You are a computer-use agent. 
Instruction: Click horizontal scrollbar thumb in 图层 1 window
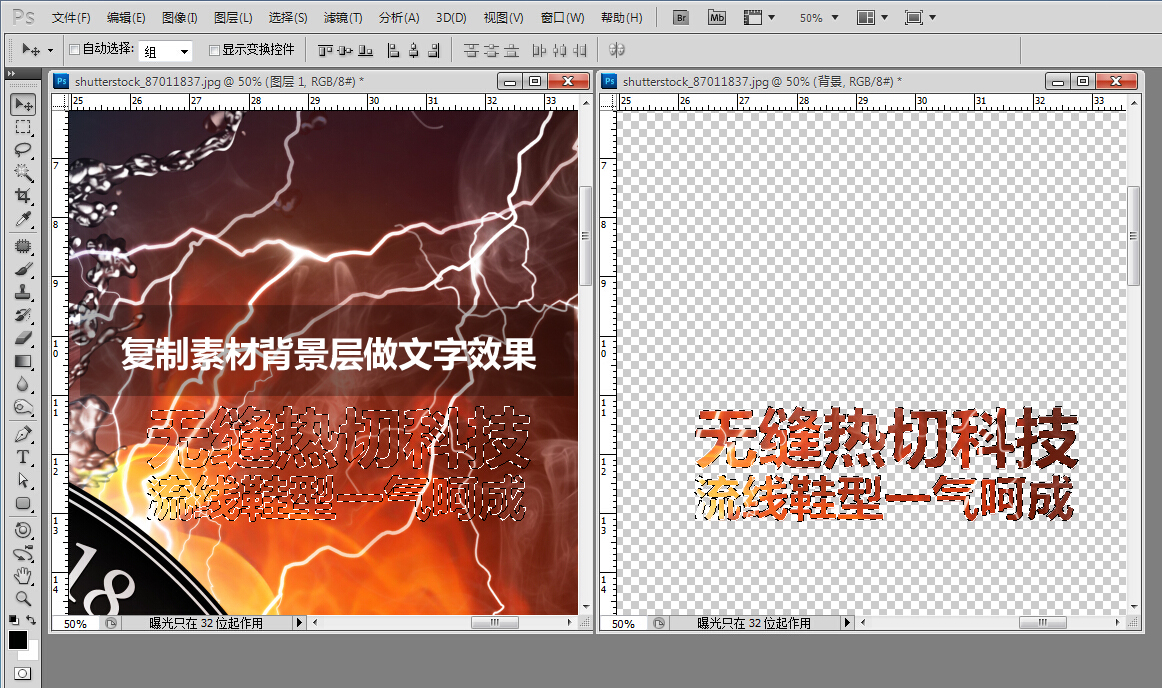tap(494, 623)
